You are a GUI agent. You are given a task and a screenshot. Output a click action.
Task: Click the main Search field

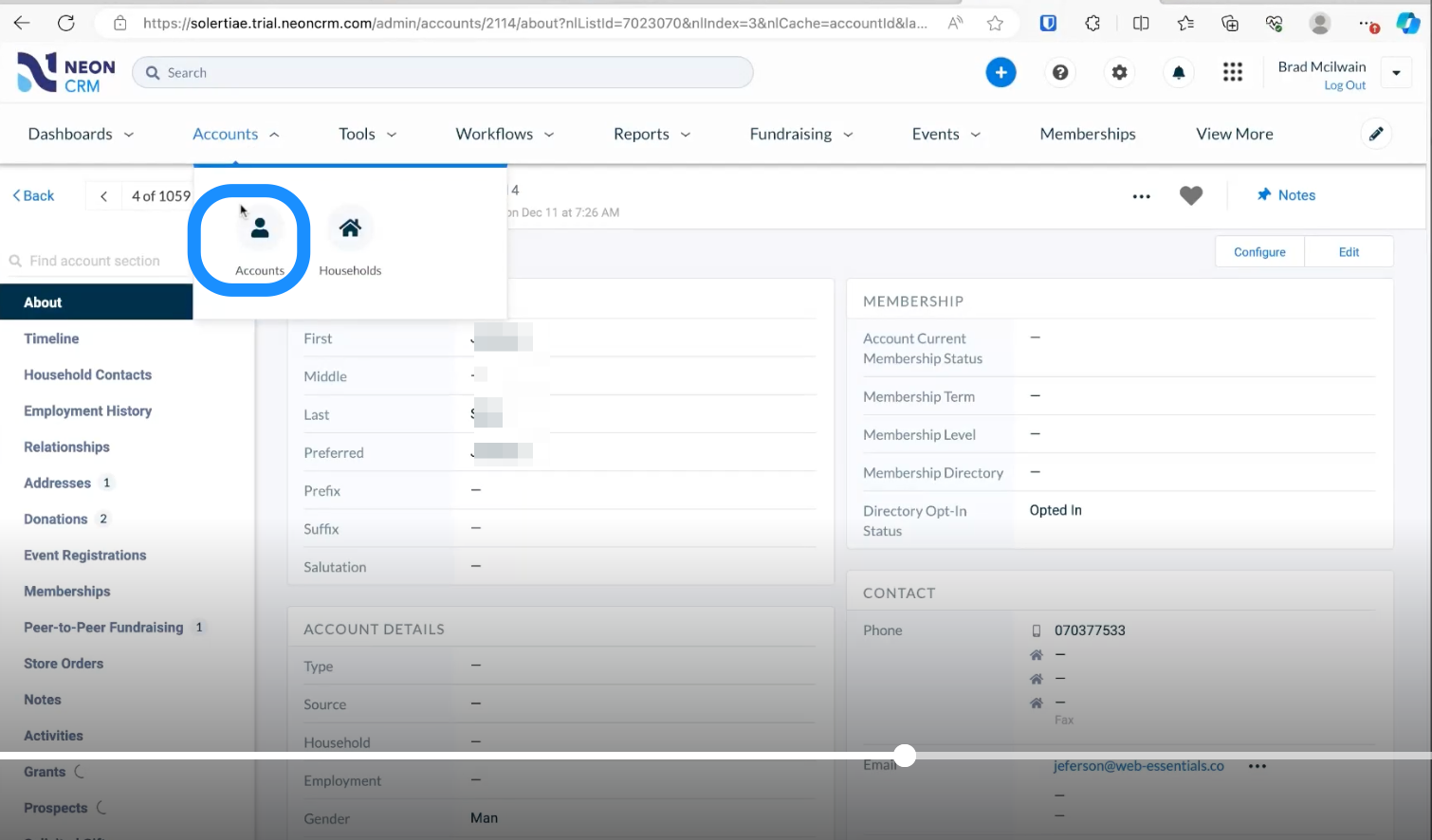pos(443,72)
